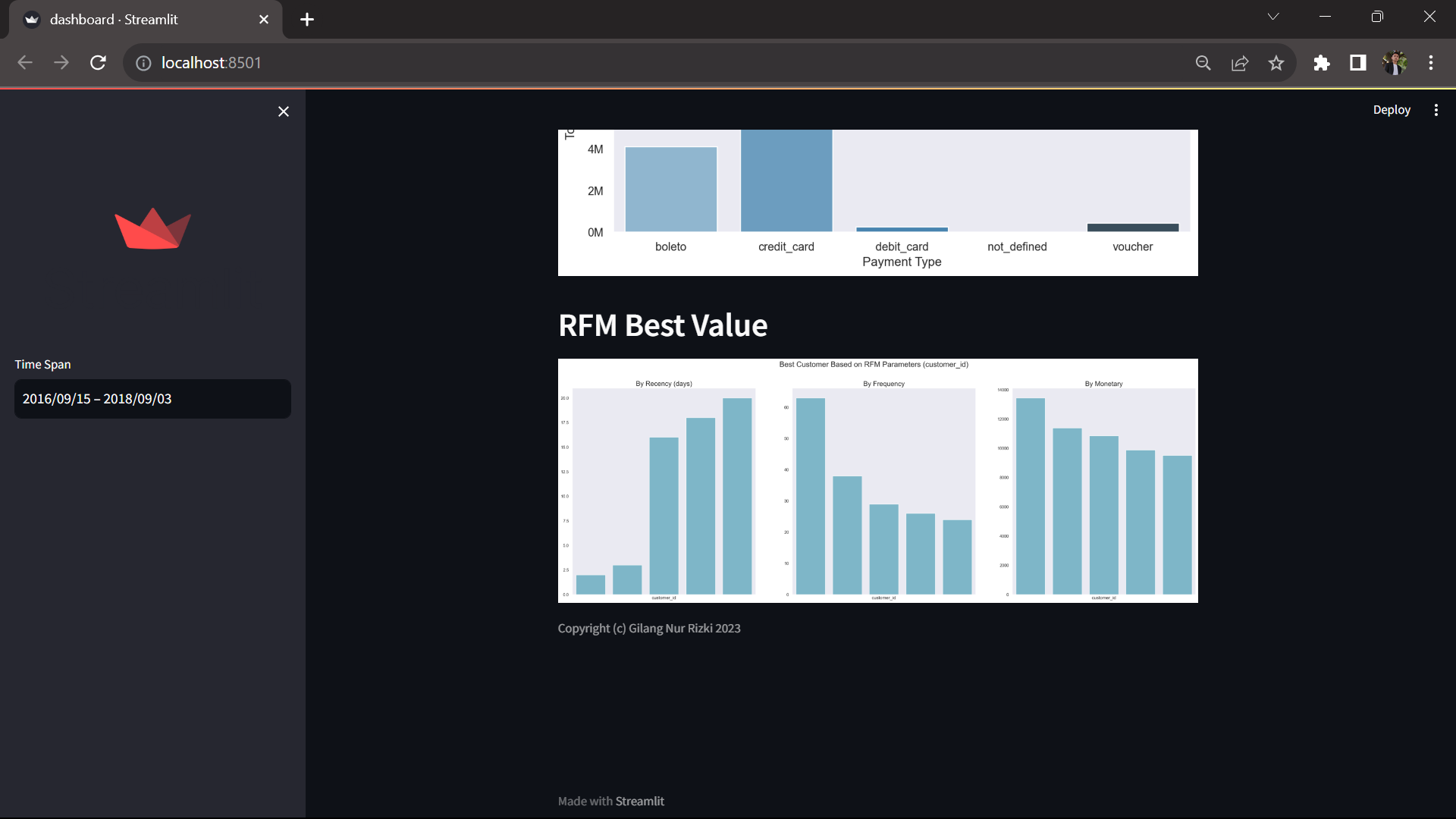Close the dashboard Streamlit tab
The height and width of the screenshot is (819, 1456).
264,20
